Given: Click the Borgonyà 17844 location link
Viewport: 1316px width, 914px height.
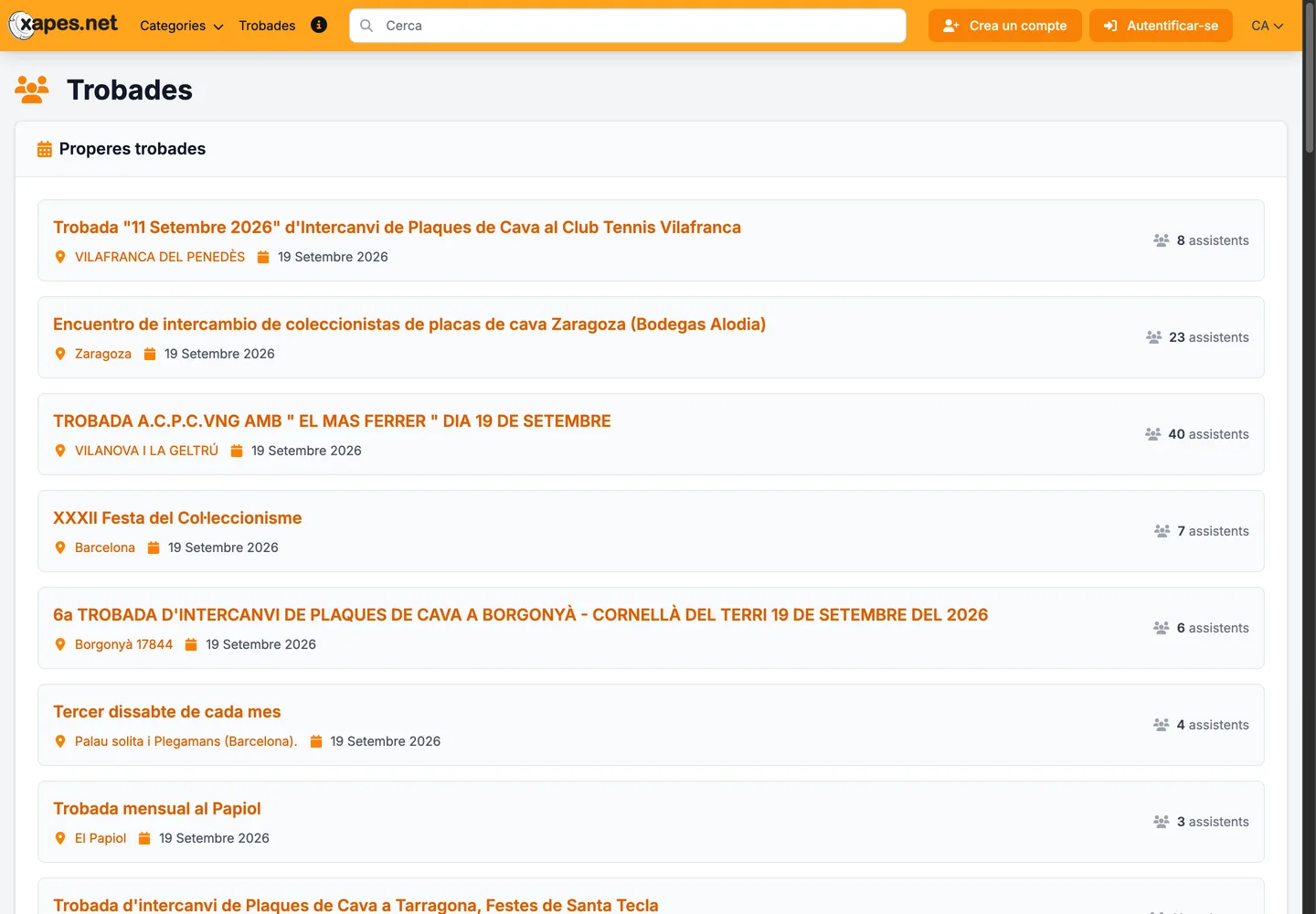Looking at the screenshot, I should click(123, 644).
